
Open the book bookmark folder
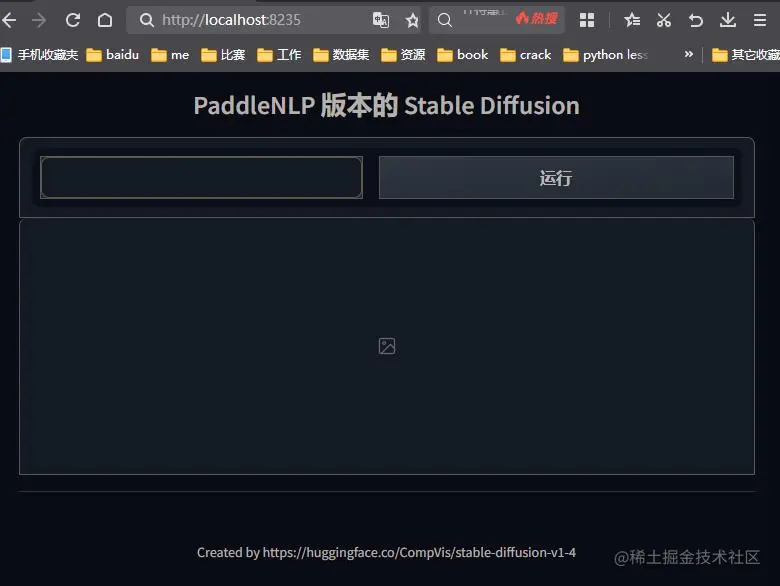pyautogui.click(x=462, y=55)
